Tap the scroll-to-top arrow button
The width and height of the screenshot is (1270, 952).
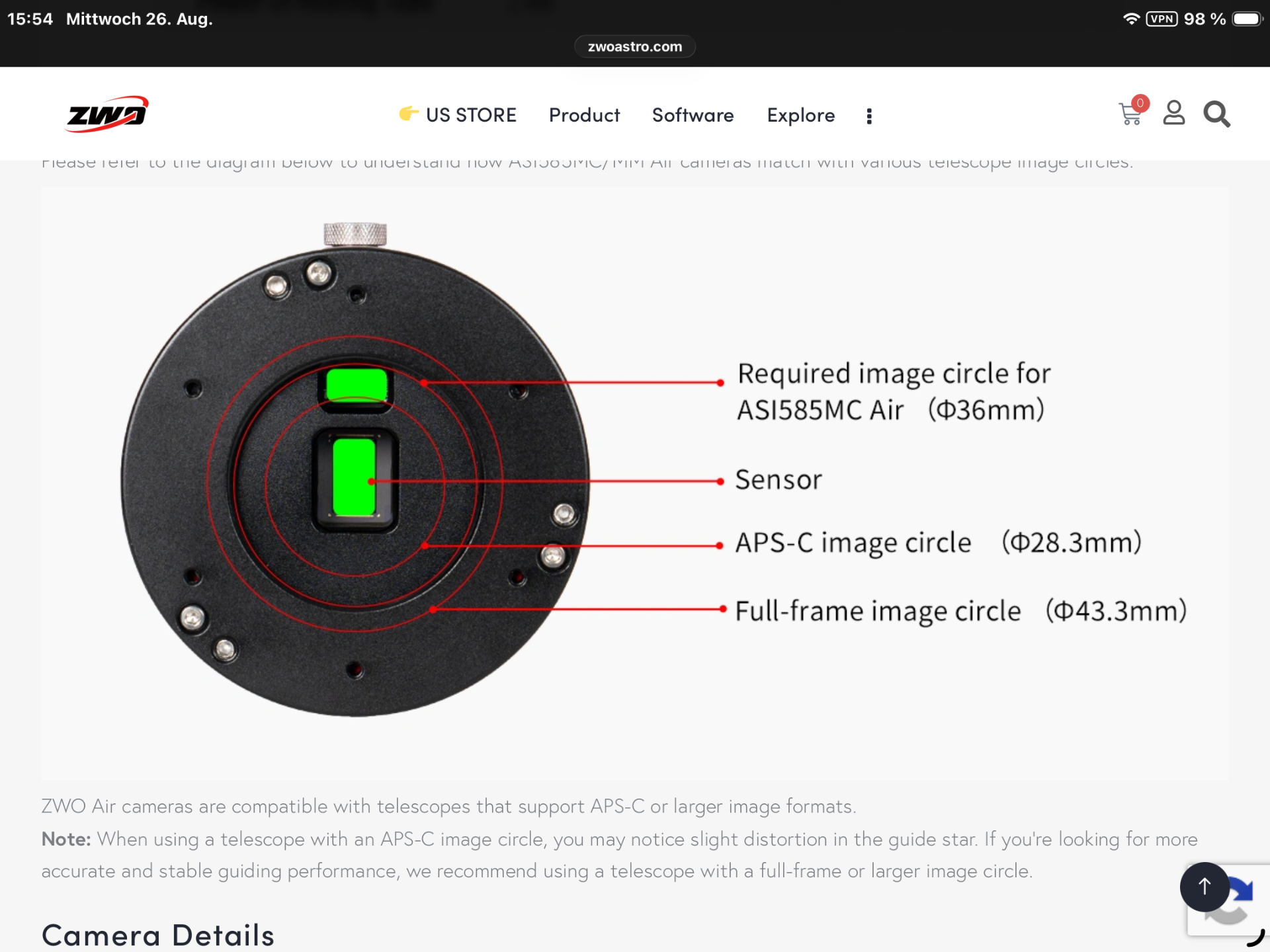click(x=1205, y=887)
